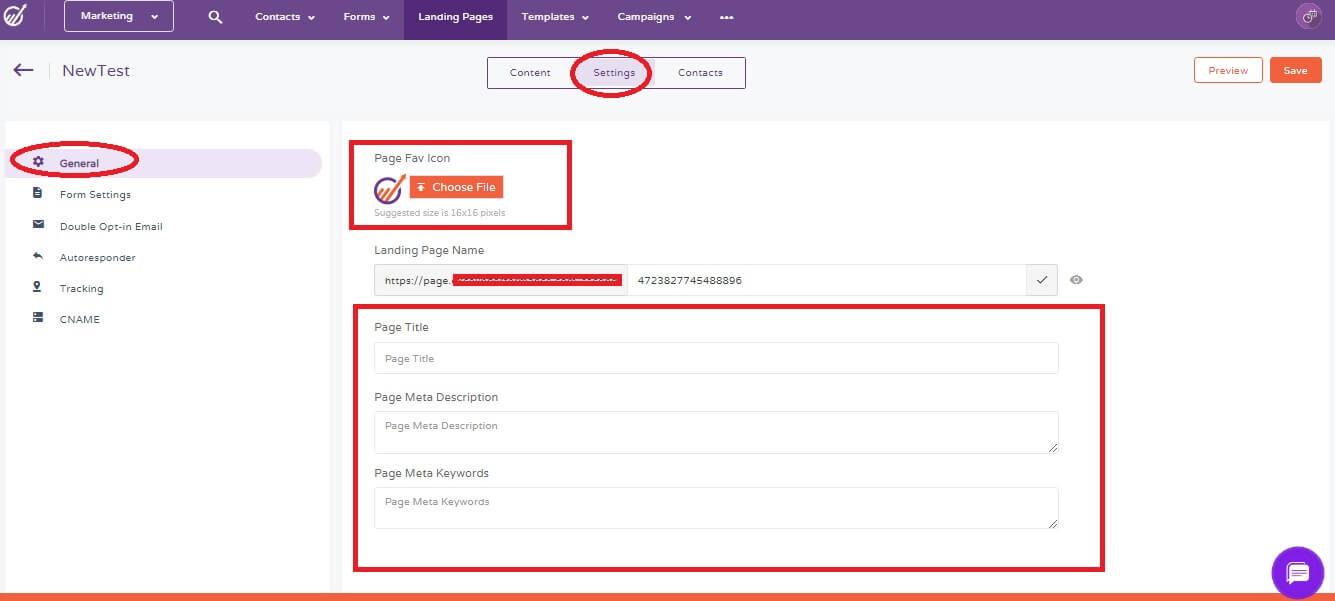Go back using the left arrow icon
This screenshot has height=601, width=1335.
[22, 69]
